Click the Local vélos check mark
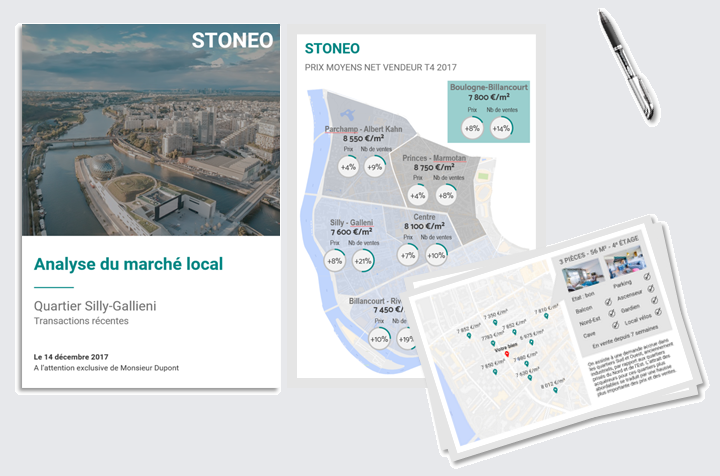Image resolution: width=720 pixels, height=476 pixels. point(658,312)
